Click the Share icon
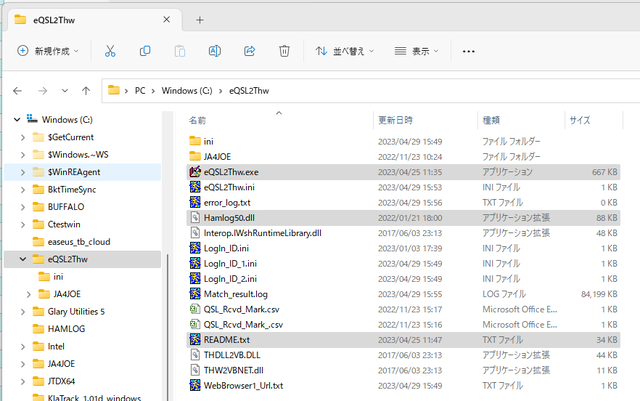Viewport: 640px width, 401px height. [249, 51]
